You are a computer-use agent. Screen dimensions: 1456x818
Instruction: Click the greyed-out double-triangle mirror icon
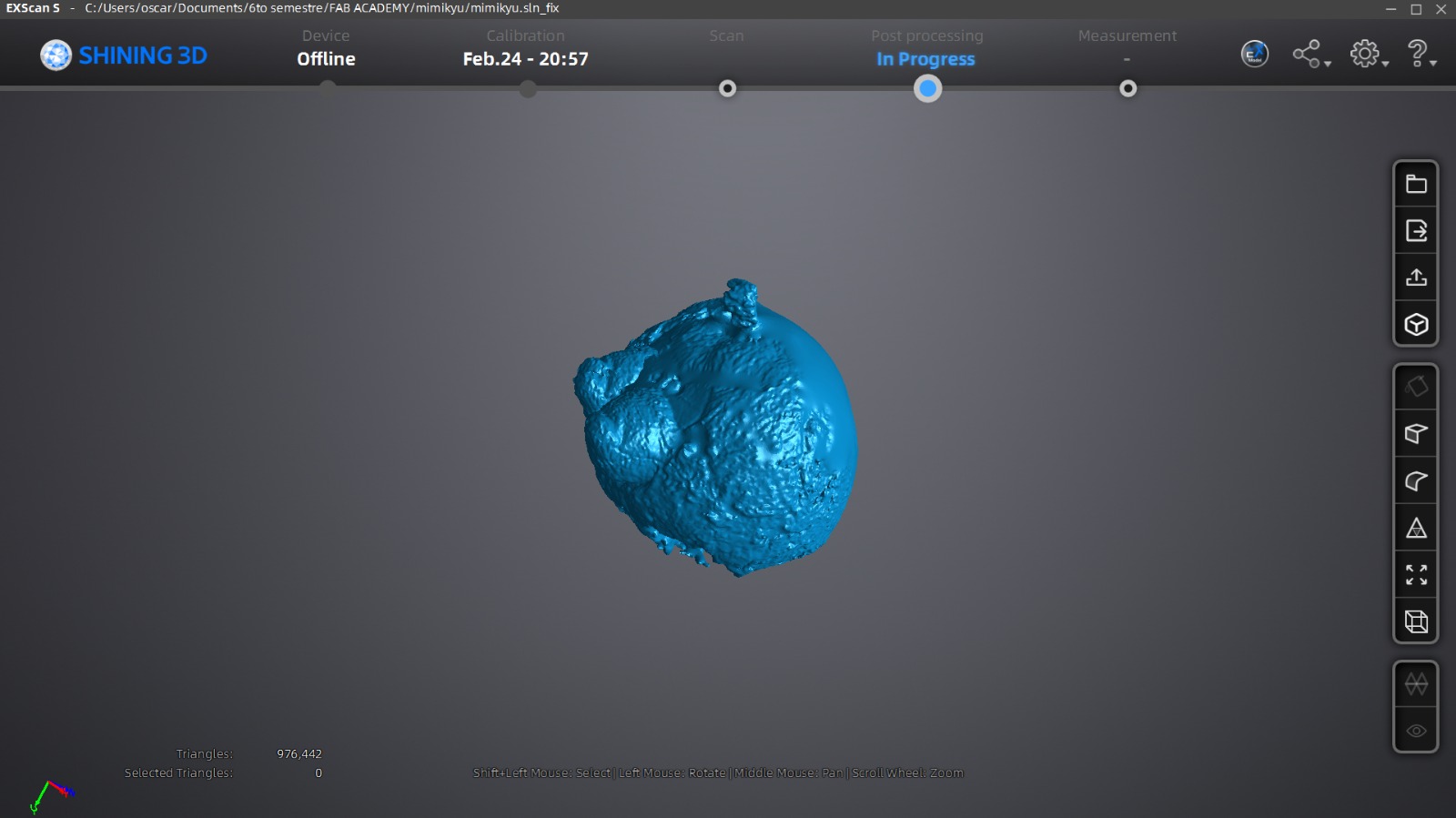pyautogui.click(x=1416, y=684)
